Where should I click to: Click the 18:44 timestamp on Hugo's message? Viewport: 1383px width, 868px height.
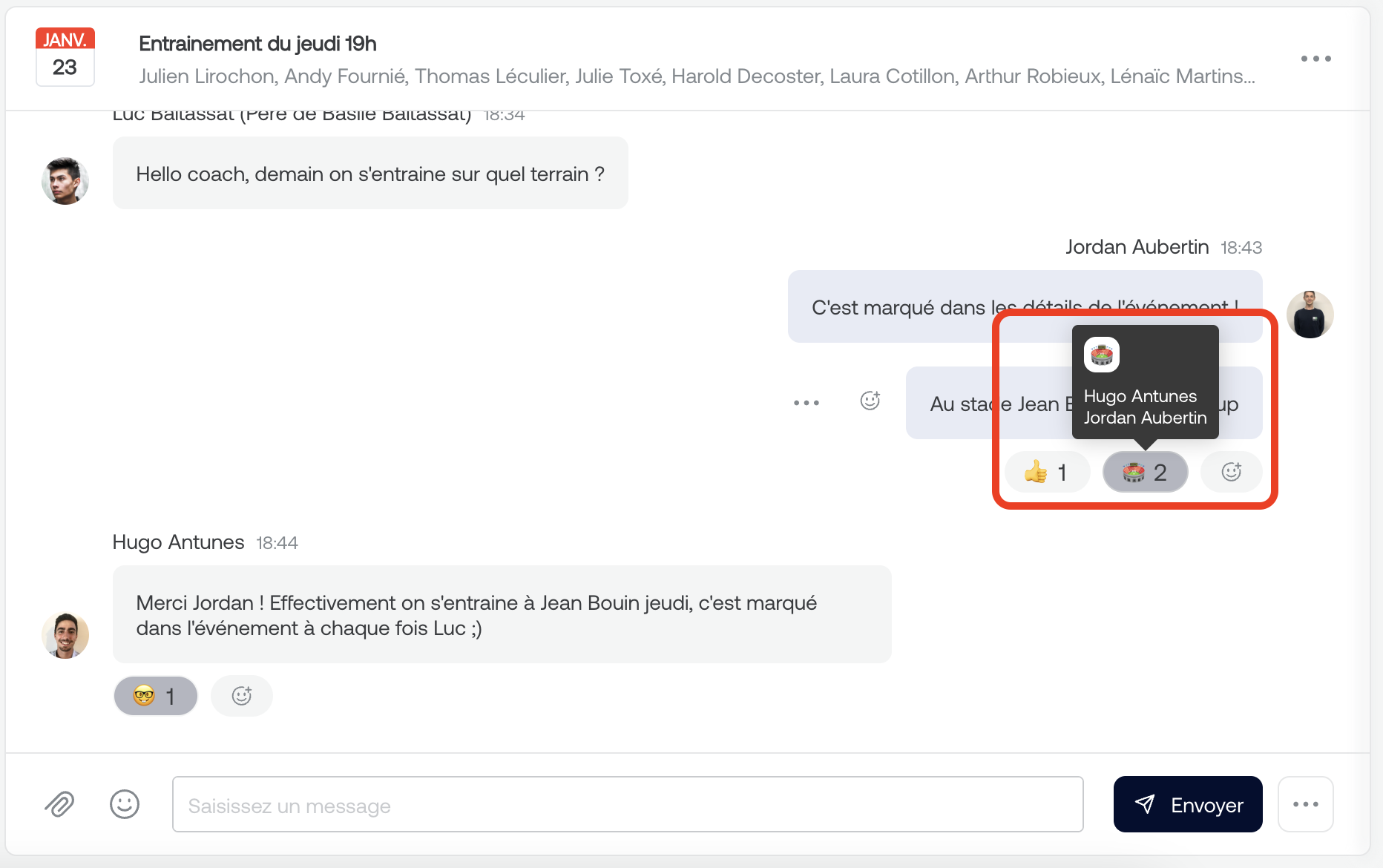pyautogui.click(x=277, y=543)
